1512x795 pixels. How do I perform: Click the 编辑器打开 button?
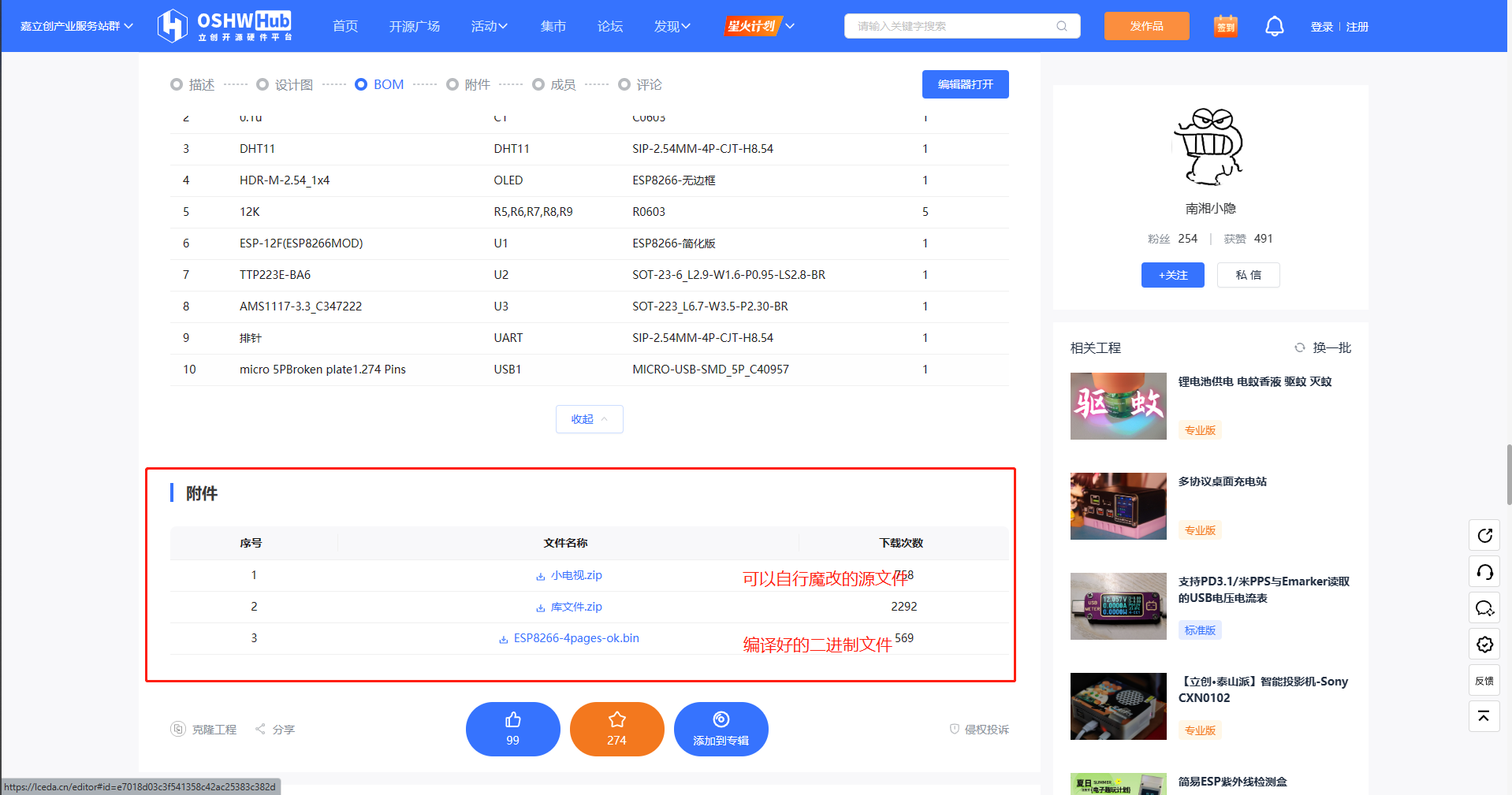tap(965, 84)
